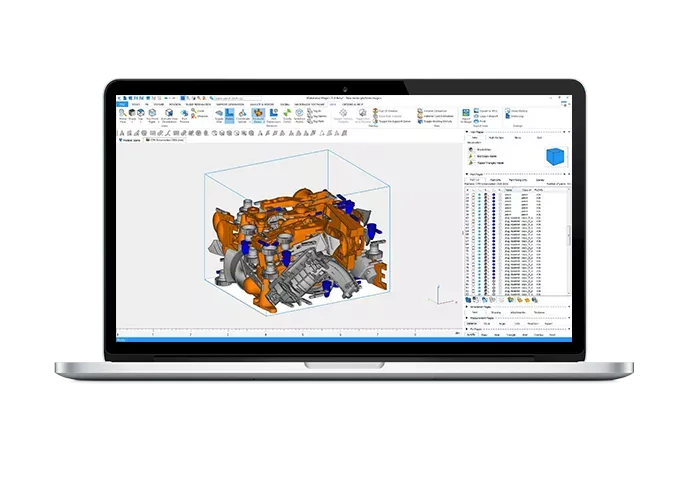
Task: Click the large Export to Image icon
Action: [466, 113]
